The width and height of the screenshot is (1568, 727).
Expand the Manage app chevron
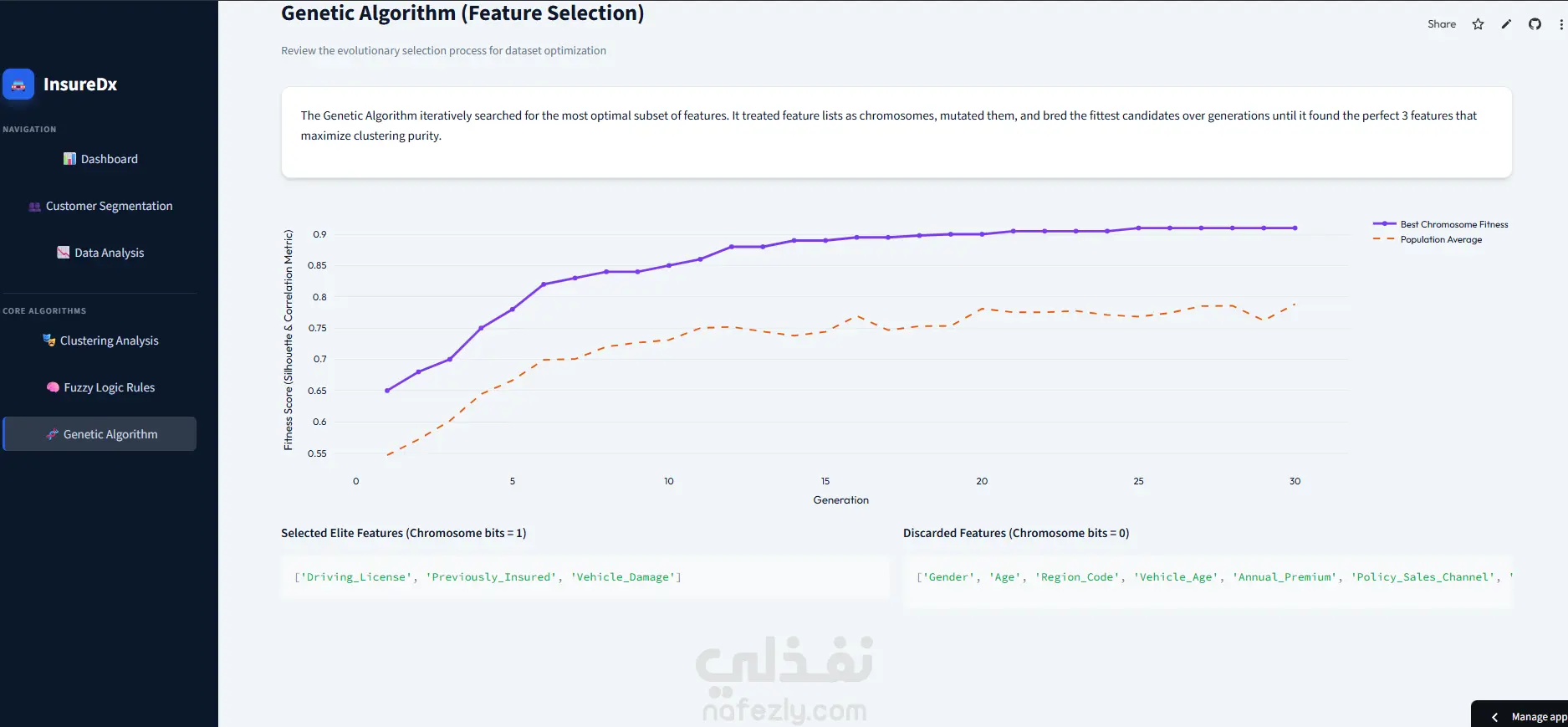point(1494,717)
